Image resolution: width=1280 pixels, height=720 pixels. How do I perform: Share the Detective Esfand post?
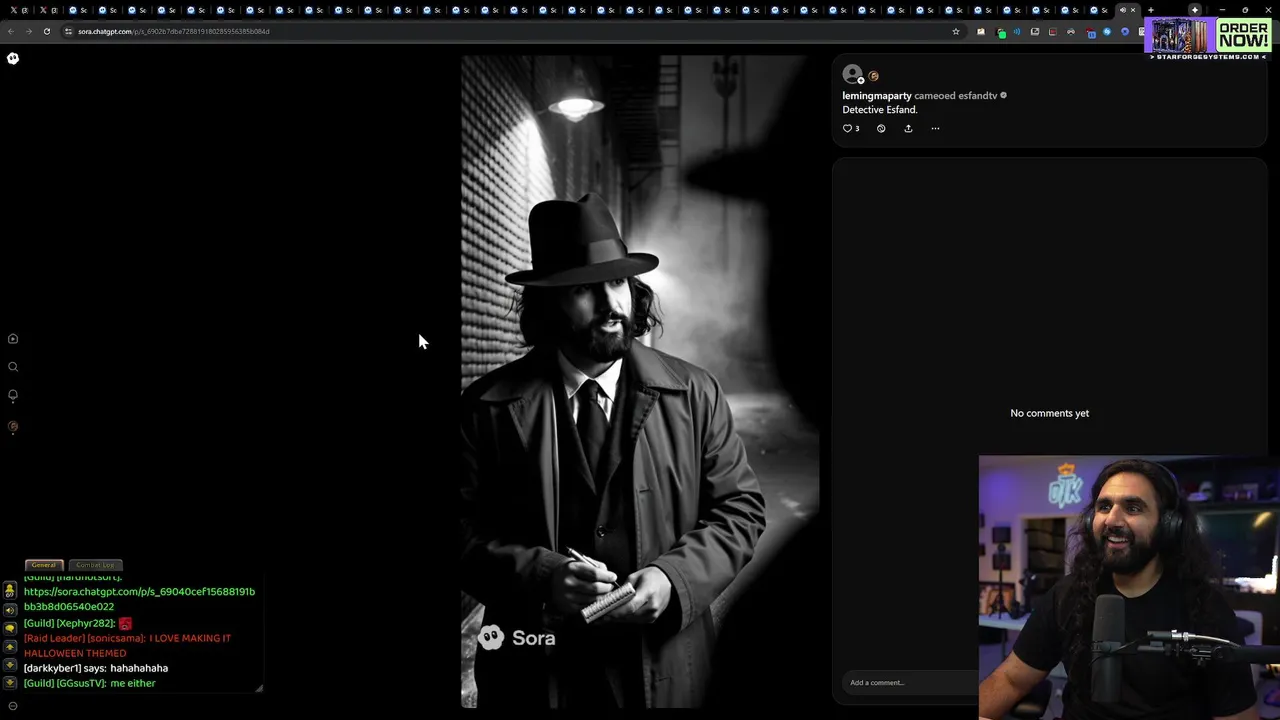(x=908, y=128)
